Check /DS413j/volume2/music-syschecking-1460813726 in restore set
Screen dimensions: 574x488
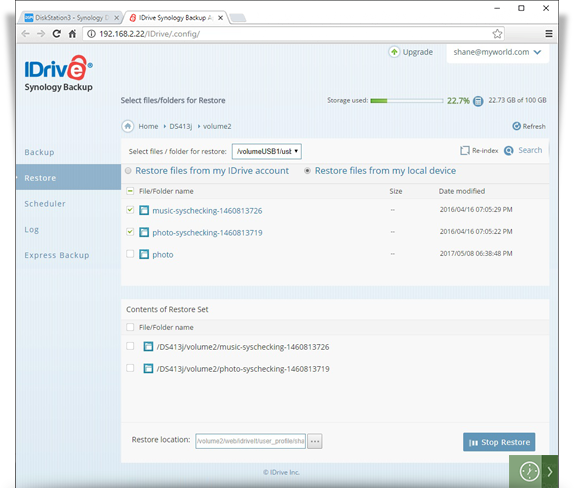tap(130, 346)
